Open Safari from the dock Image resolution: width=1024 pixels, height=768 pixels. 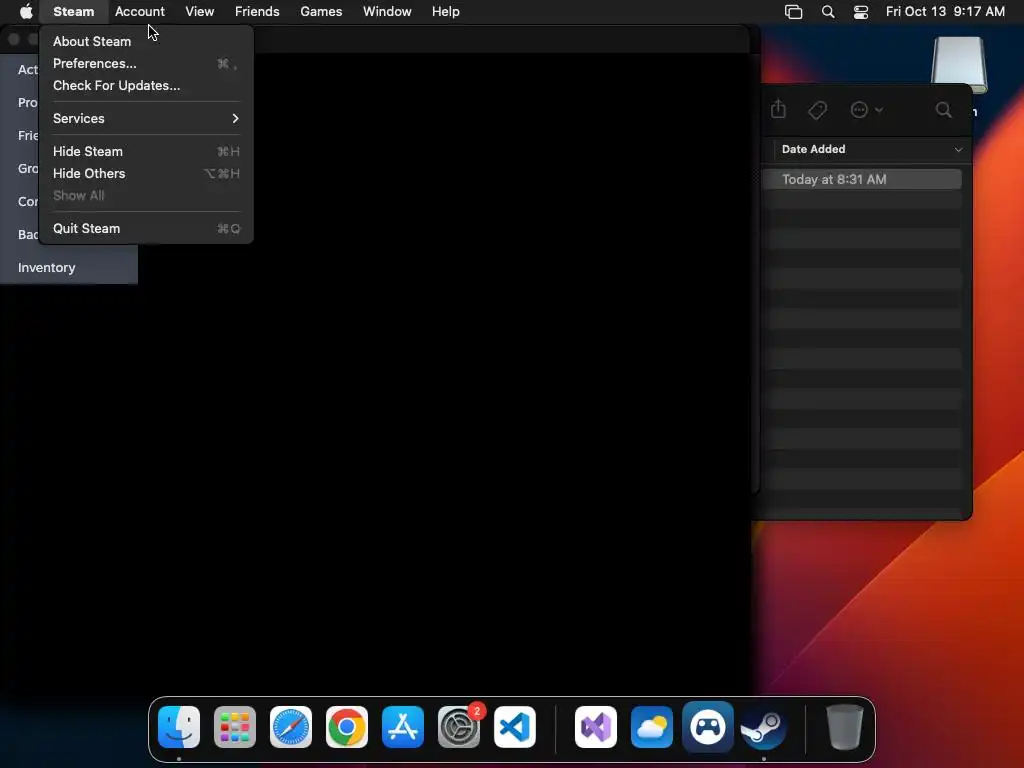[x=291, y=727]
